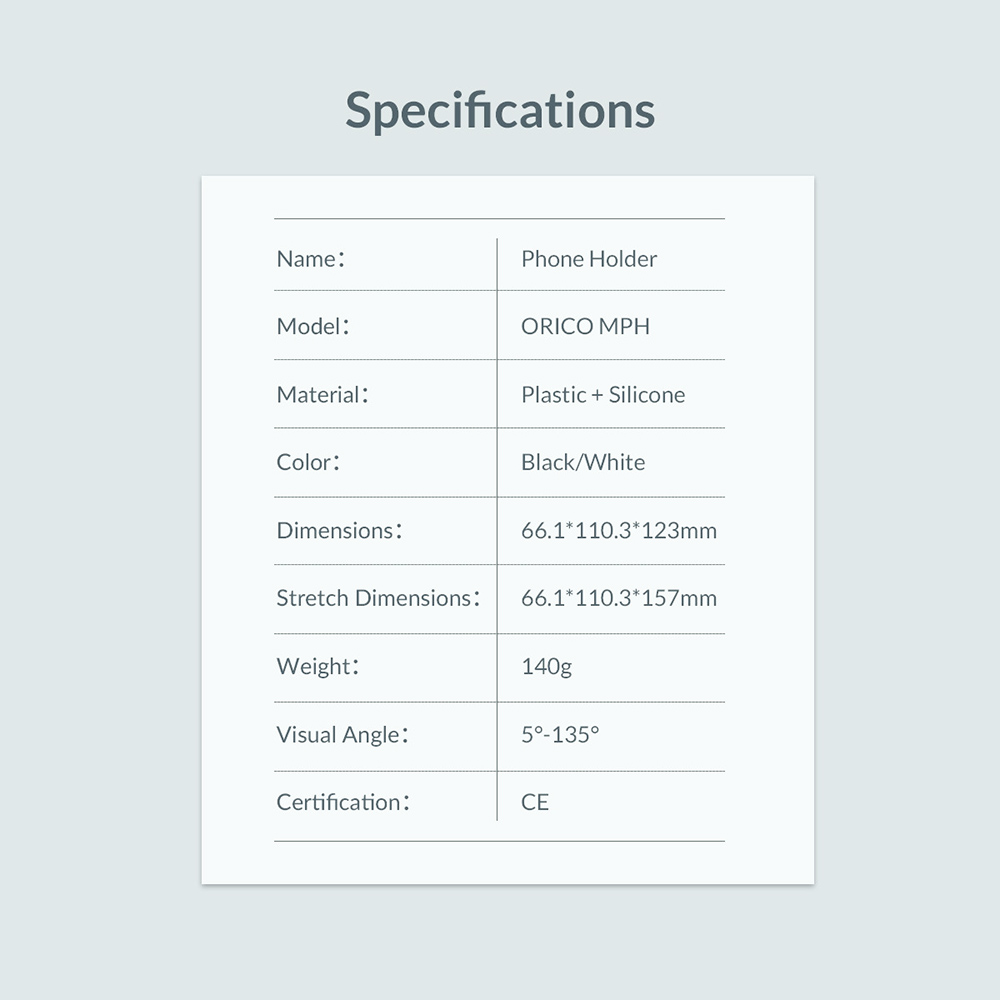Select the 66.1*110.3*157mm value

(619, 598)
